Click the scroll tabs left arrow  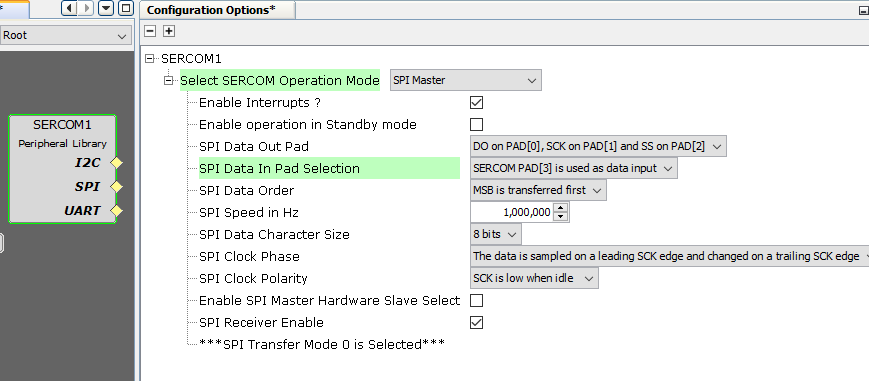(x=69, y=8)
